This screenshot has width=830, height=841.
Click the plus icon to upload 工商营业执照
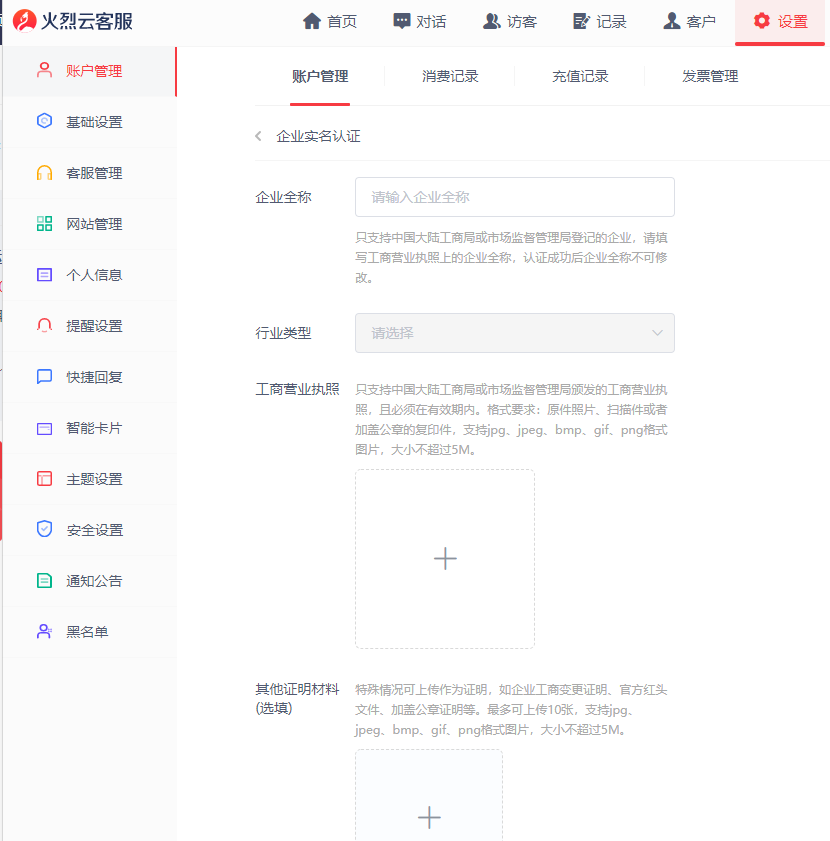445,559
